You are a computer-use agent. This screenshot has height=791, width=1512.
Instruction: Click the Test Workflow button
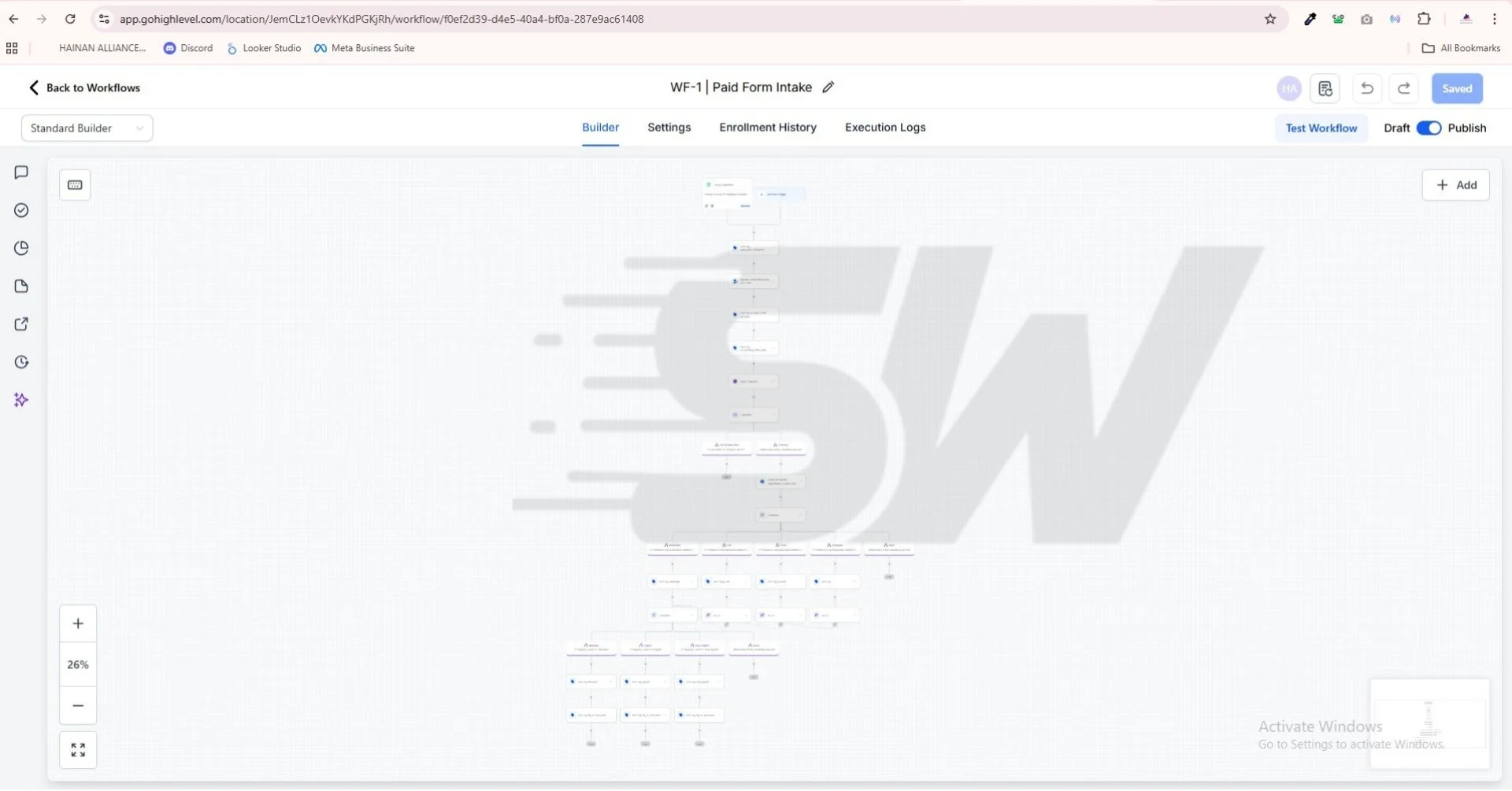click(x=1321, y=128)
